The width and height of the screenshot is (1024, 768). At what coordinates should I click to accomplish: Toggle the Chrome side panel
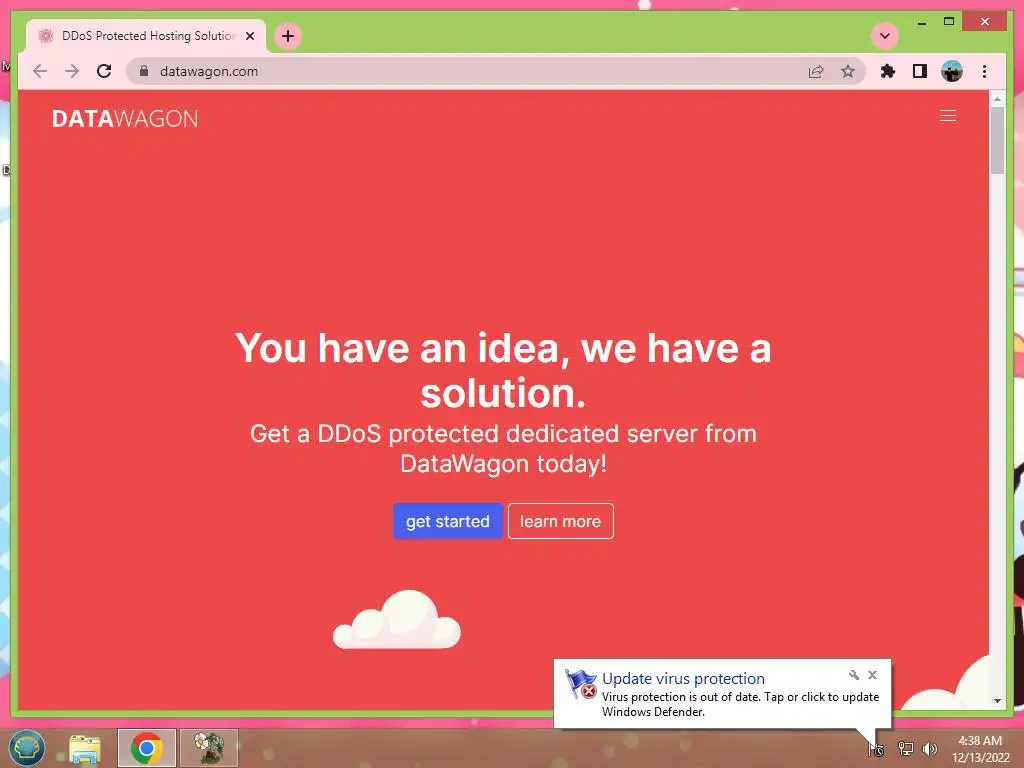[920, 71]
